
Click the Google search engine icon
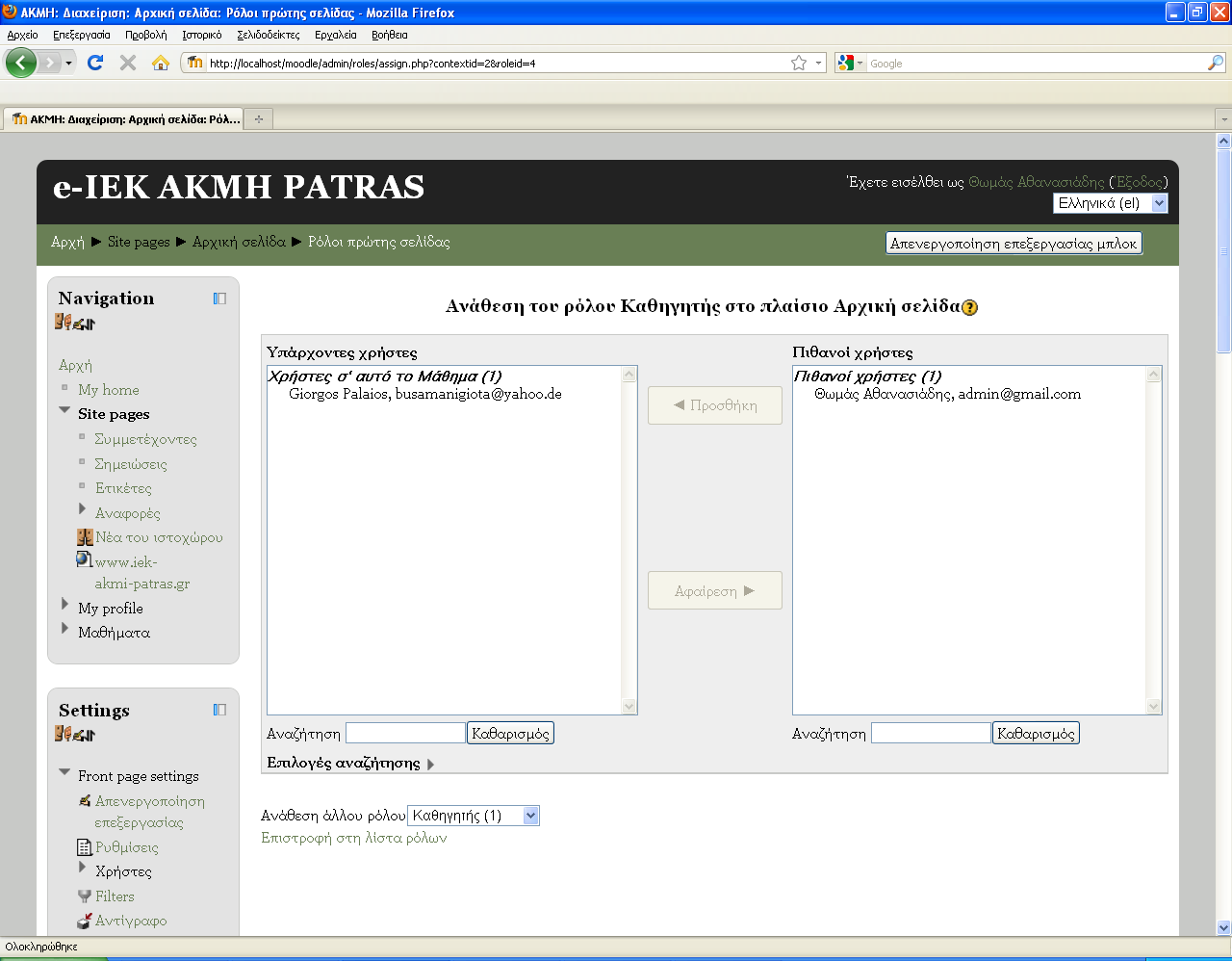tap(846, 63)
